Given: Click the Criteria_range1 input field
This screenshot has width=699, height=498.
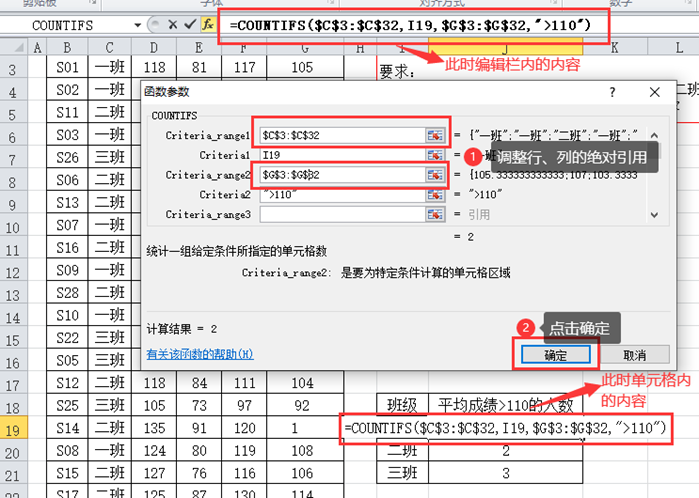Looking at the screenshot, I should click(342, 135).
